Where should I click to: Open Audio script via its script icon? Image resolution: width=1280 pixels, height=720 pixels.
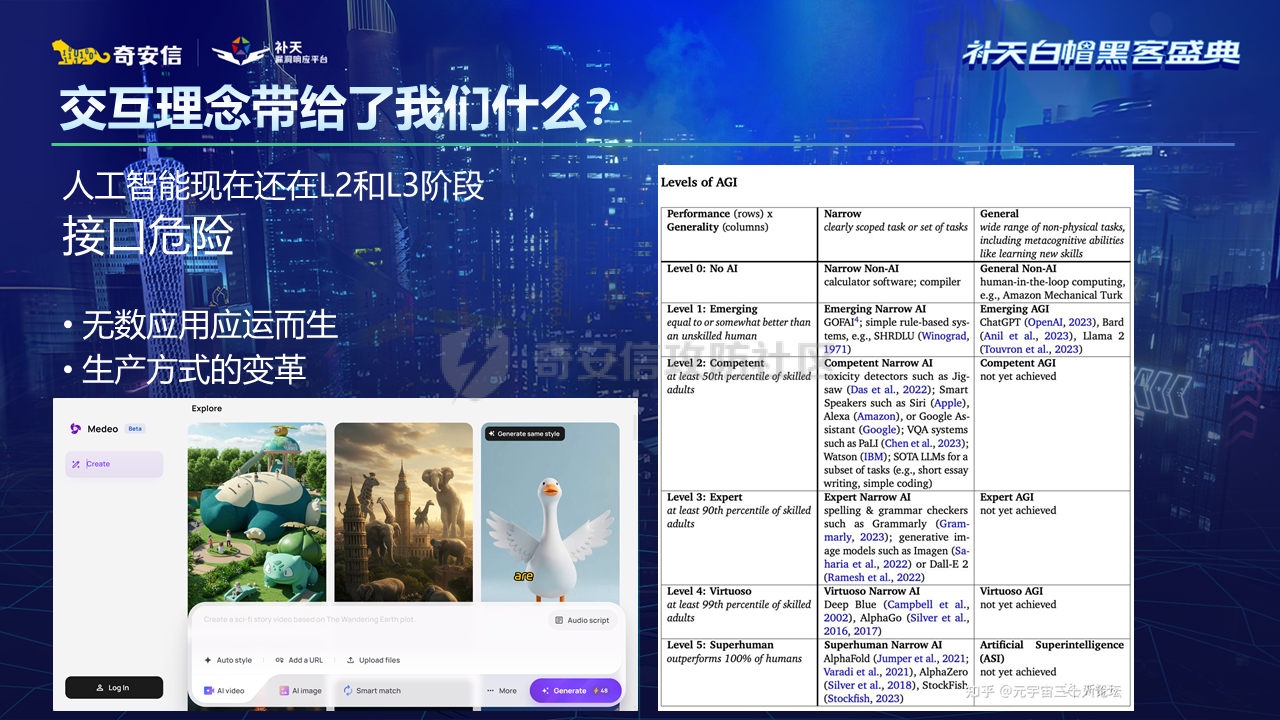[x=559, y=620]
